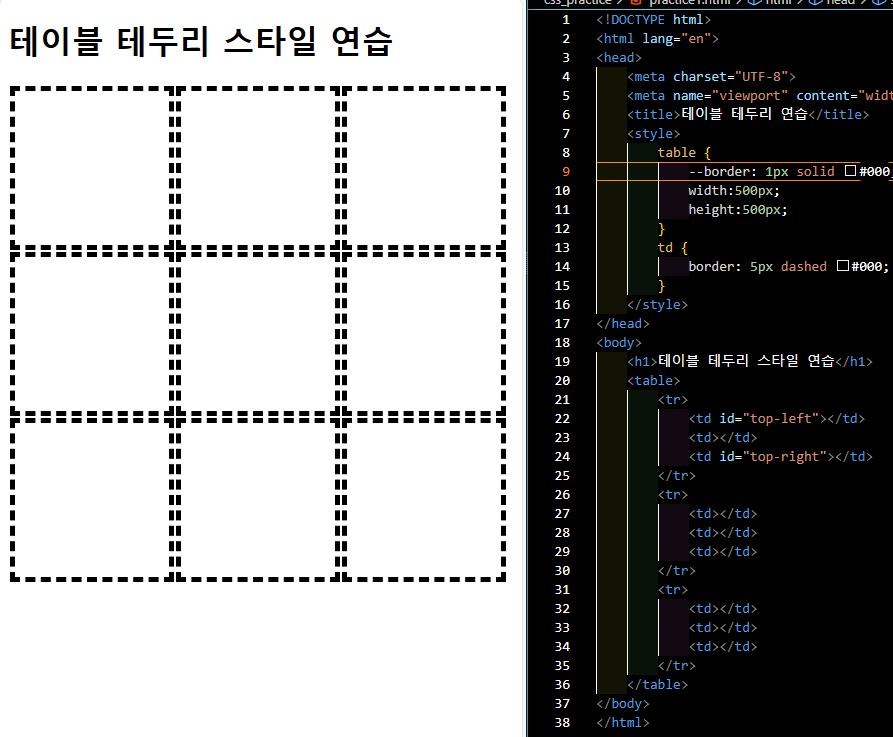
Task: Click the center cell of the dashed table
Action: pyautogui.click(x=257, y=334)
